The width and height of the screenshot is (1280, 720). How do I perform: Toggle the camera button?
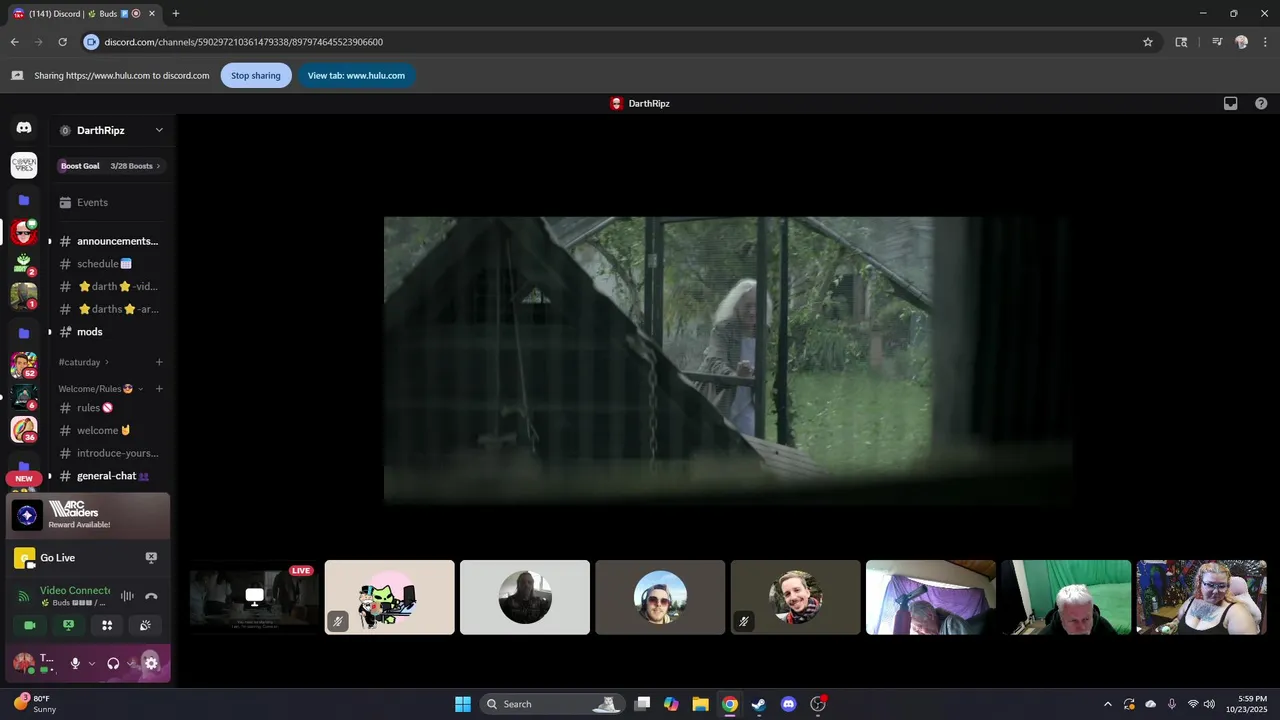coord(30,625)
